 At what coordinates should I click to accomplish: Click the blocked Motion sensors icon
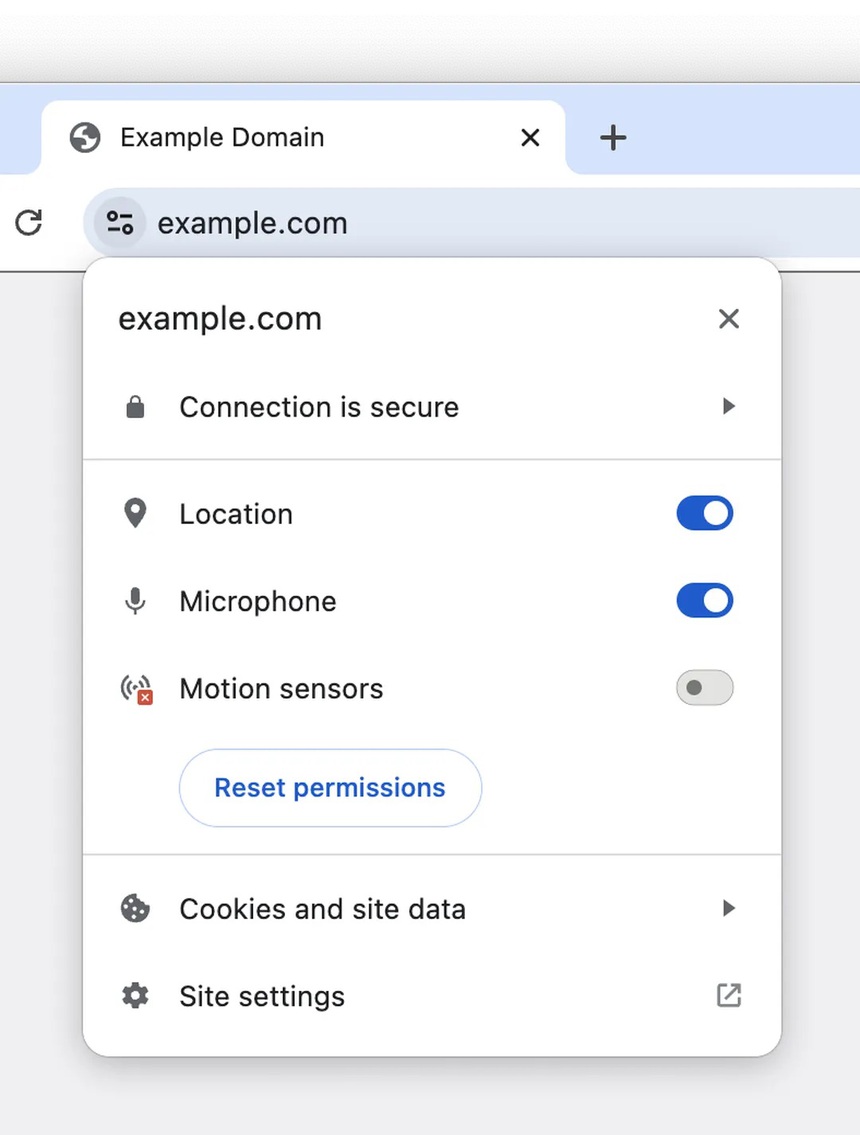point(136,689)
